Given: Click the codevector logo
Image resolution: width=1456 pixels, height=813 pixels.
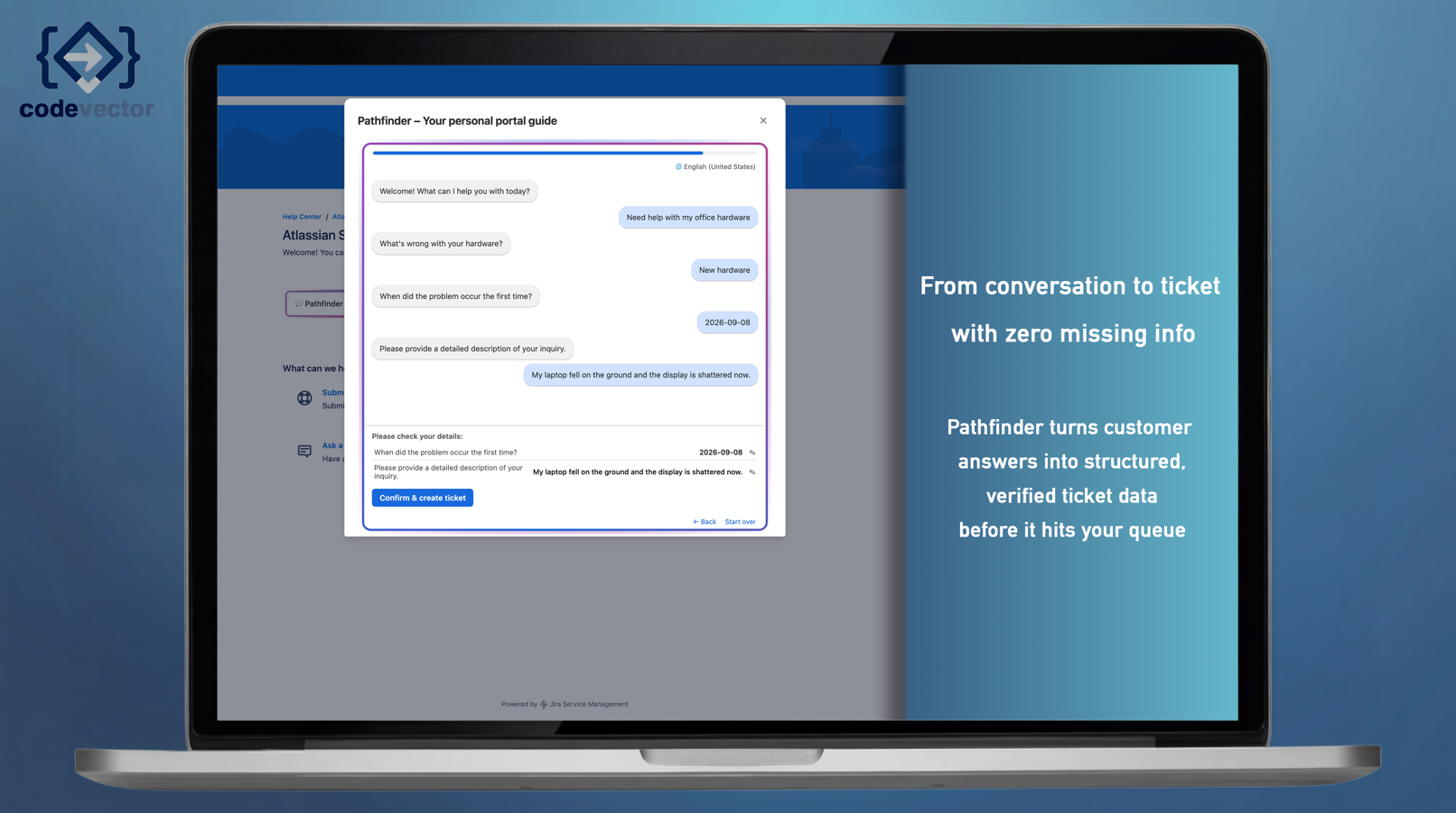Looking at the screenshot, I should pyautogui.click(x=87, y=70).
